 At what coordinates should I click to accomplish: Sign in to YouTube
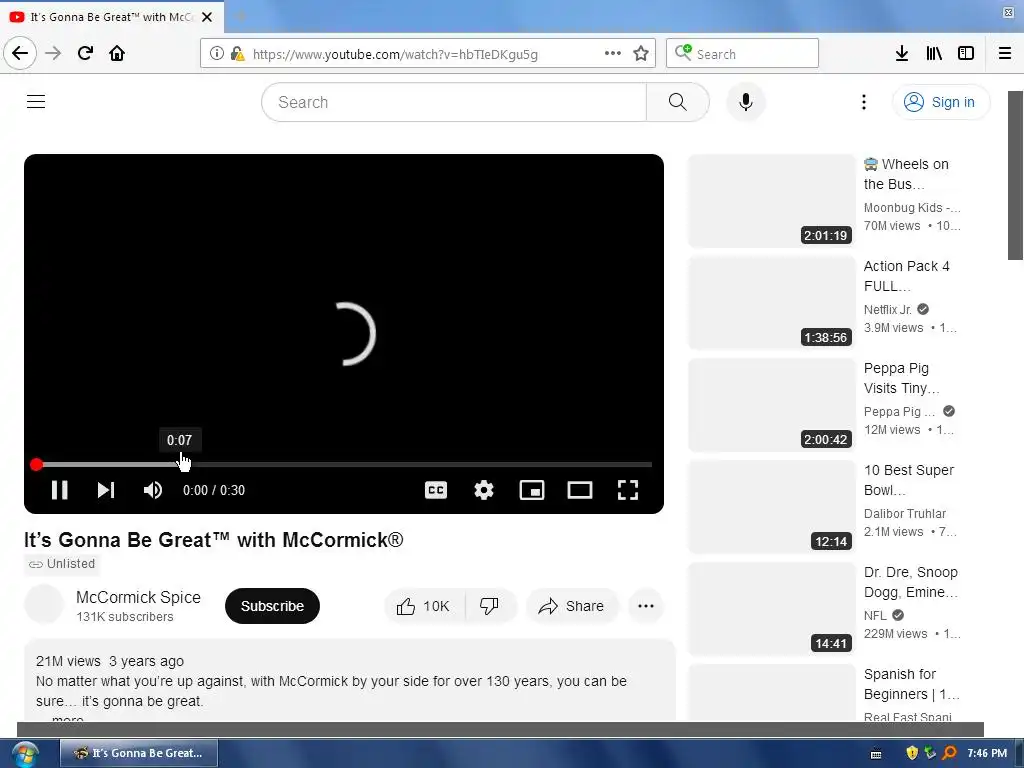click(x=940, y=102)
